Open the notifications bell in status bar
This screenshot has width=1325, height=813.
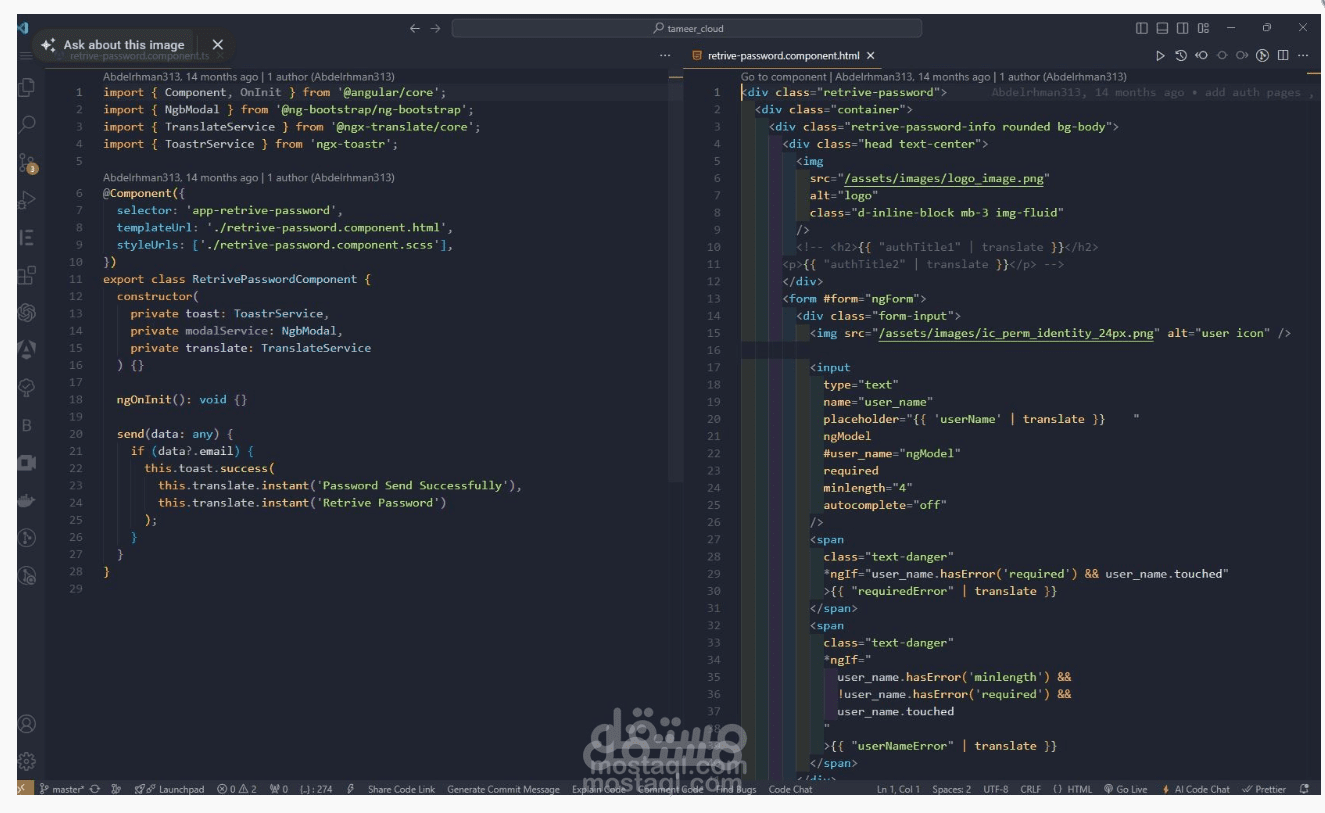click(x=1303, y=789)
